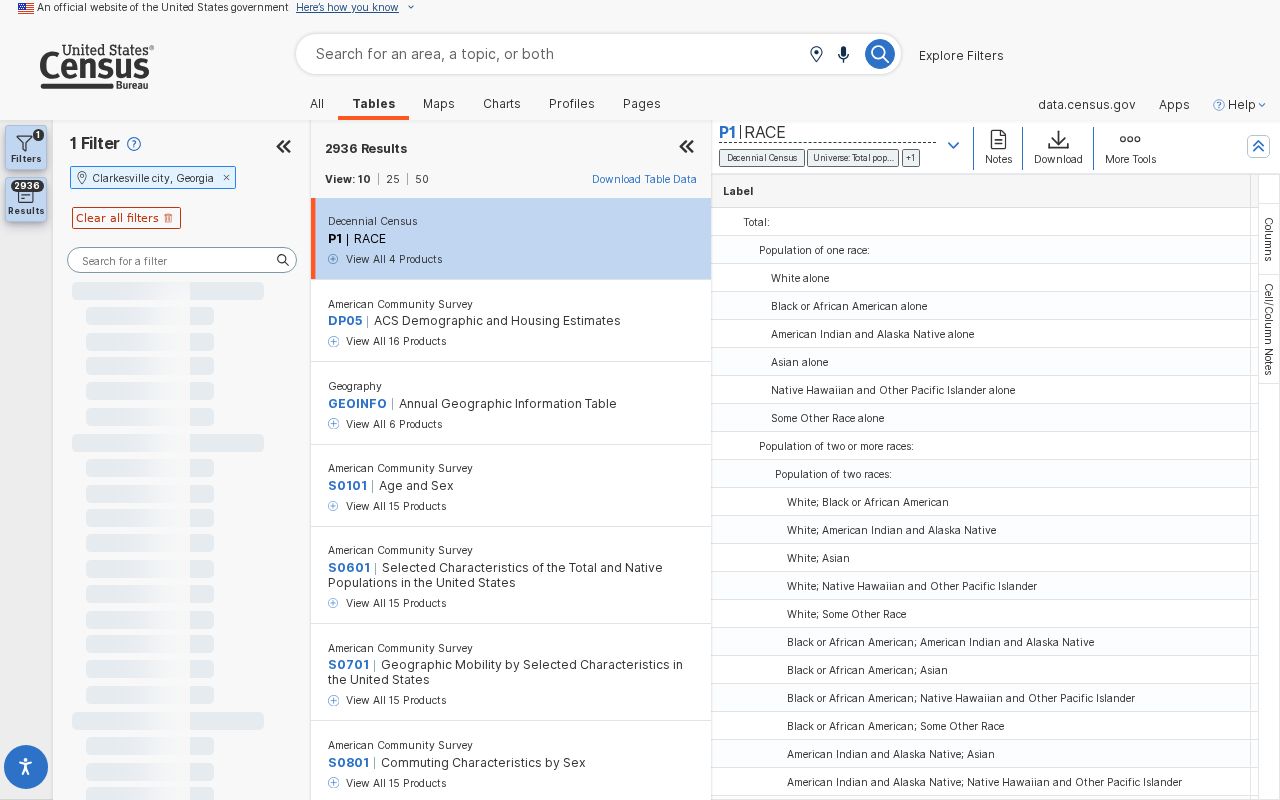Viewport: 1280px width, 800px height.
Task: Switch to the Maps tab
Action: [x=439, y=104]
